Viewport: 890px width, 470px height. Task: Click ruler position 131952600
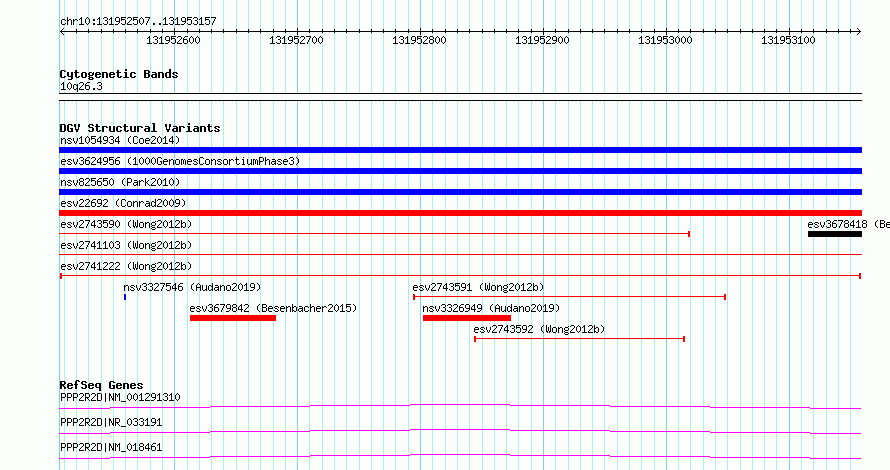click(174, 40)
